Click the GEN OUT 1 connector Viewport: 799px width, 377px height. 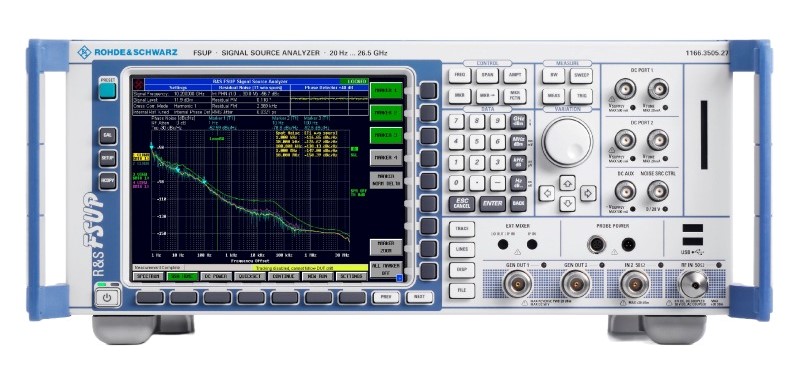[517, 283]
